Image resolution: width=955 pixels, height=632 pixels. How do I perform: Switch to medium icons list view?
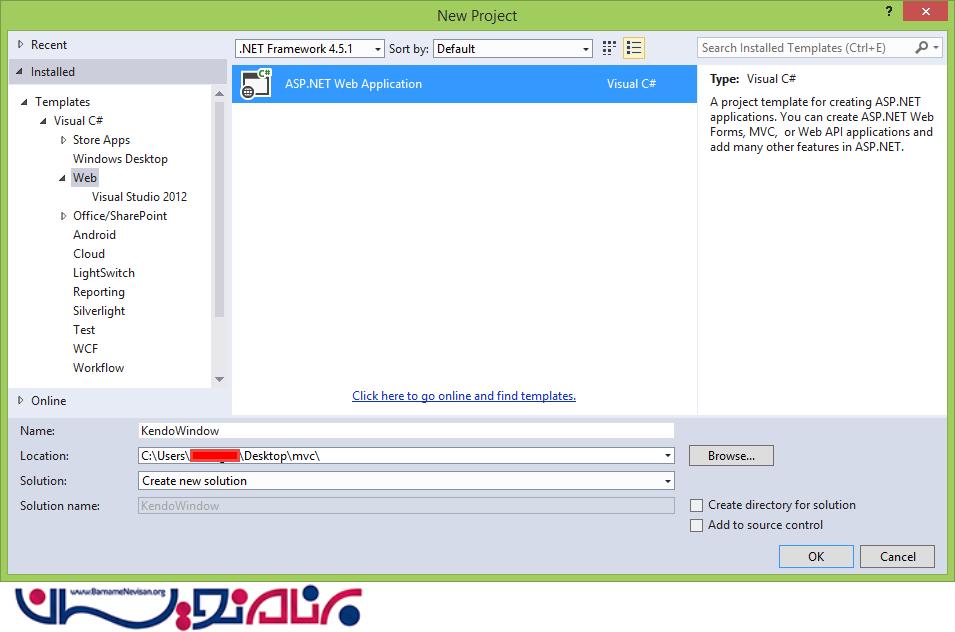click(x=633, y=48)
